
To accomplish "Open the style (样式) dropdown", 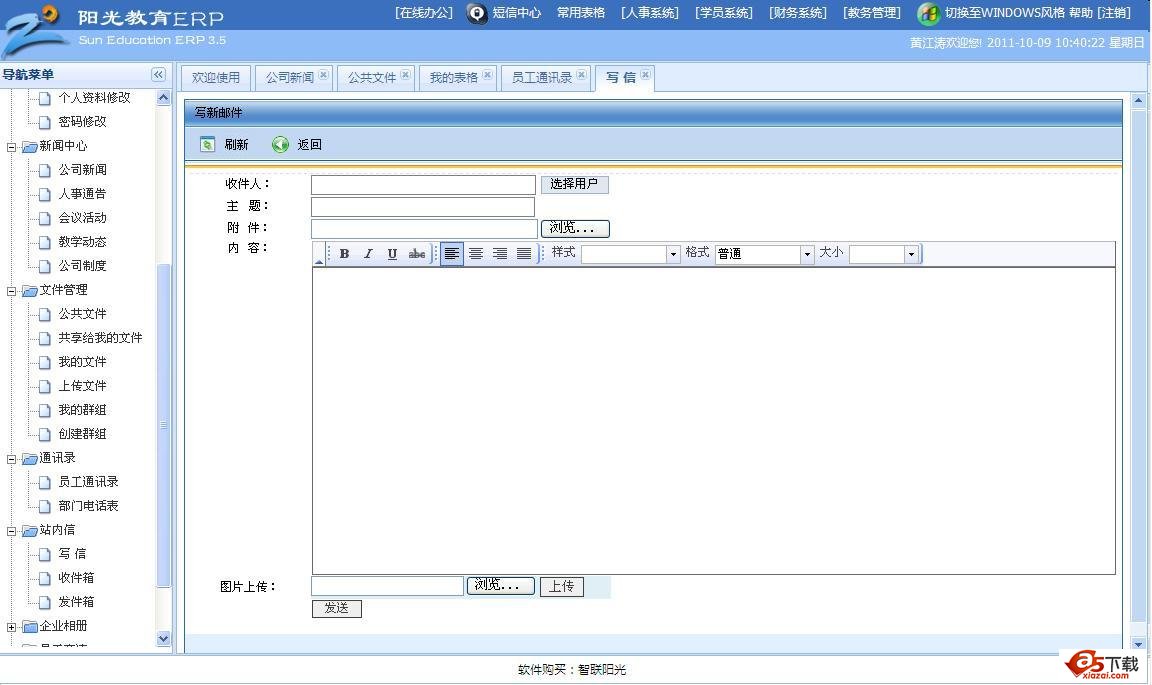I will (673, 255).
